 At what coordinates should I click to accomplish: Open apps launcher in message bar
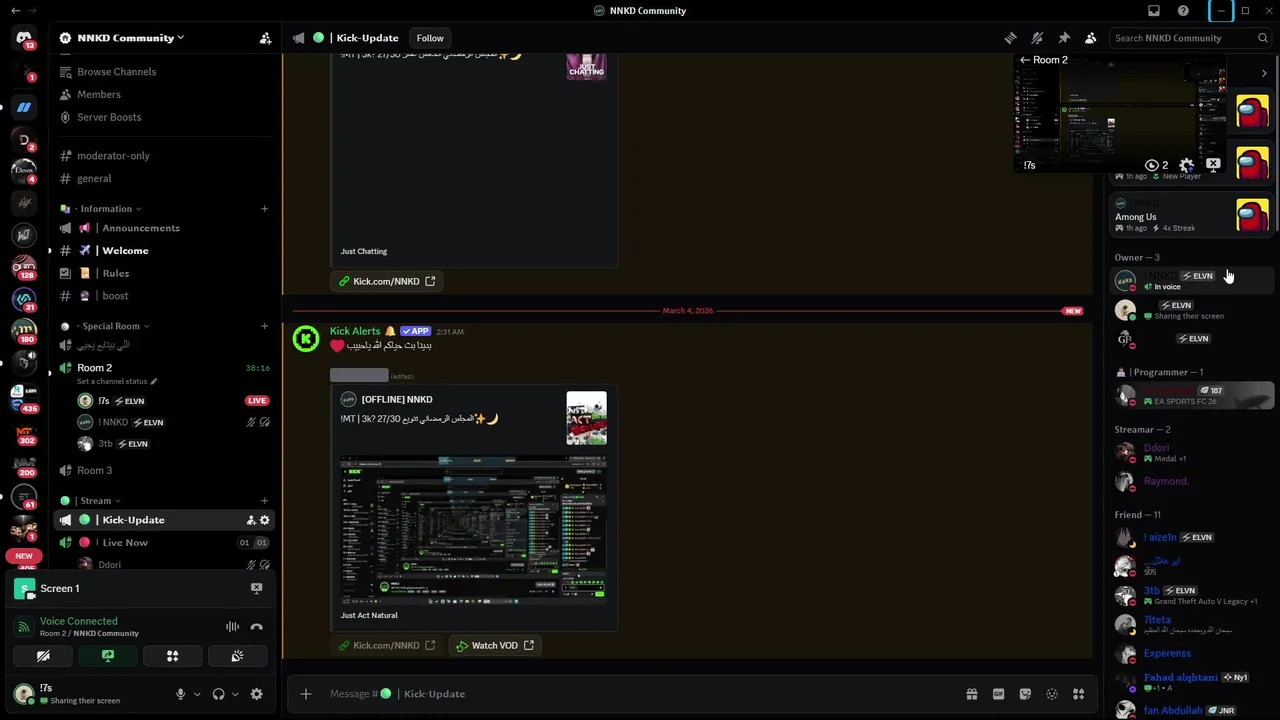[x=1078, y=694]
